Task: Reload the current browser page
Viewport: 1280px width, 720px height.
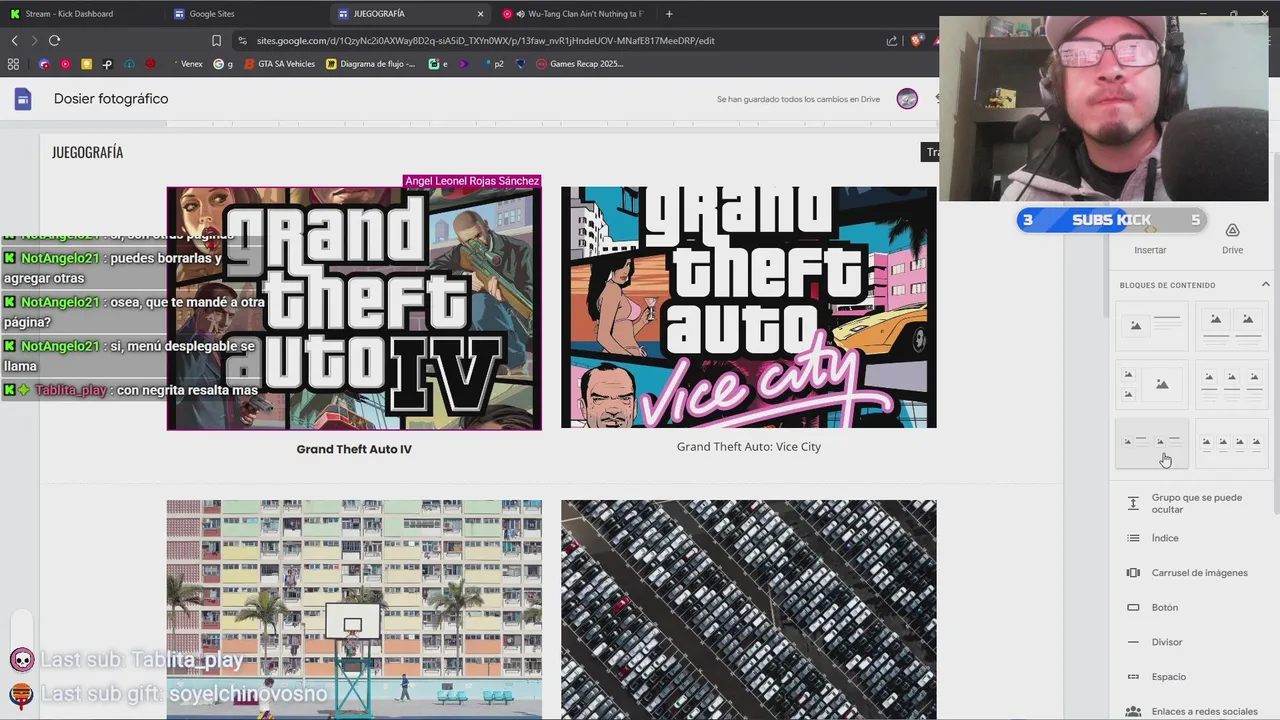Action: click(54, 41)
